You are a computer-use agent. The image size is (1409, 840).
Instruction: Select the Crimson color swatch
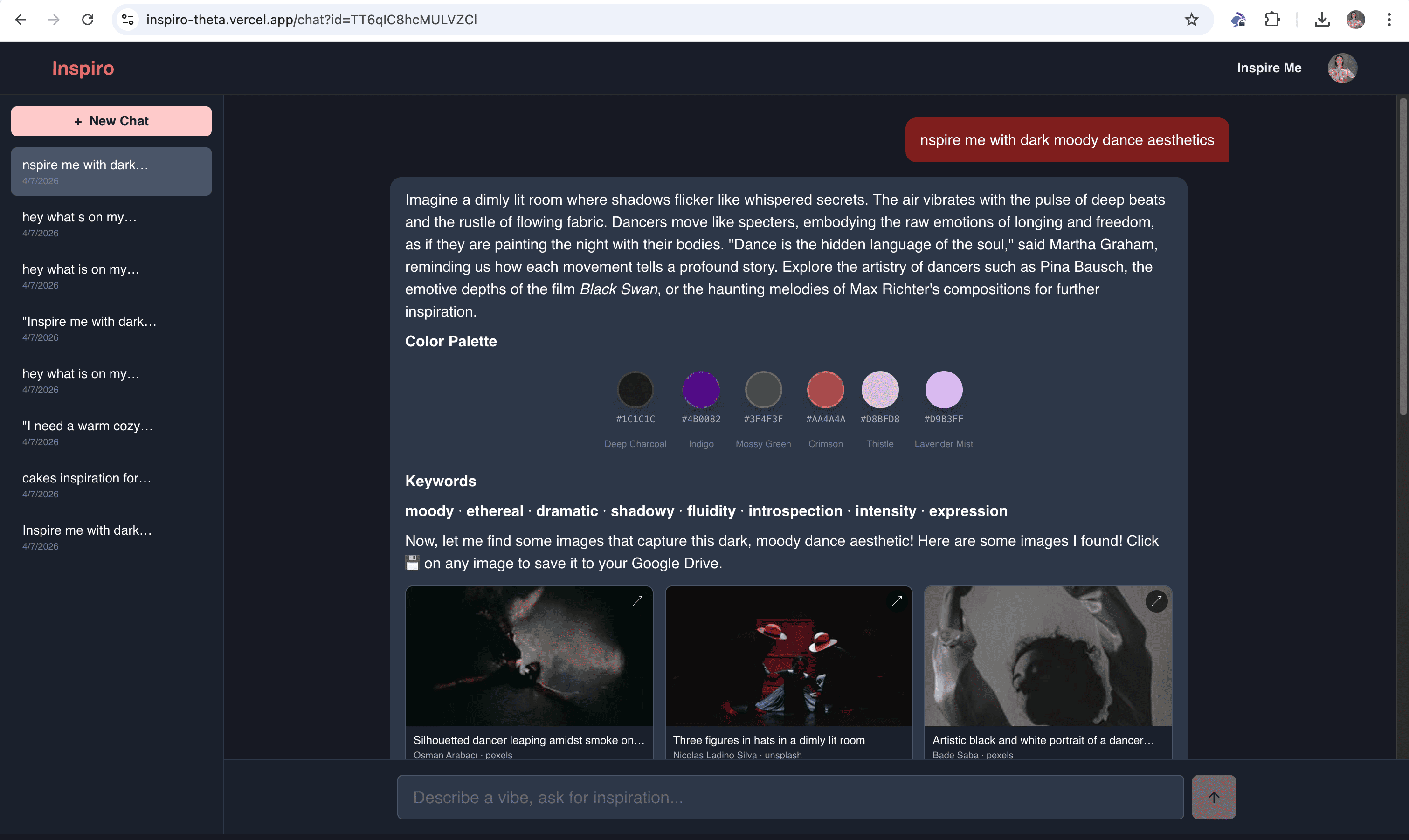pos(825,389)
